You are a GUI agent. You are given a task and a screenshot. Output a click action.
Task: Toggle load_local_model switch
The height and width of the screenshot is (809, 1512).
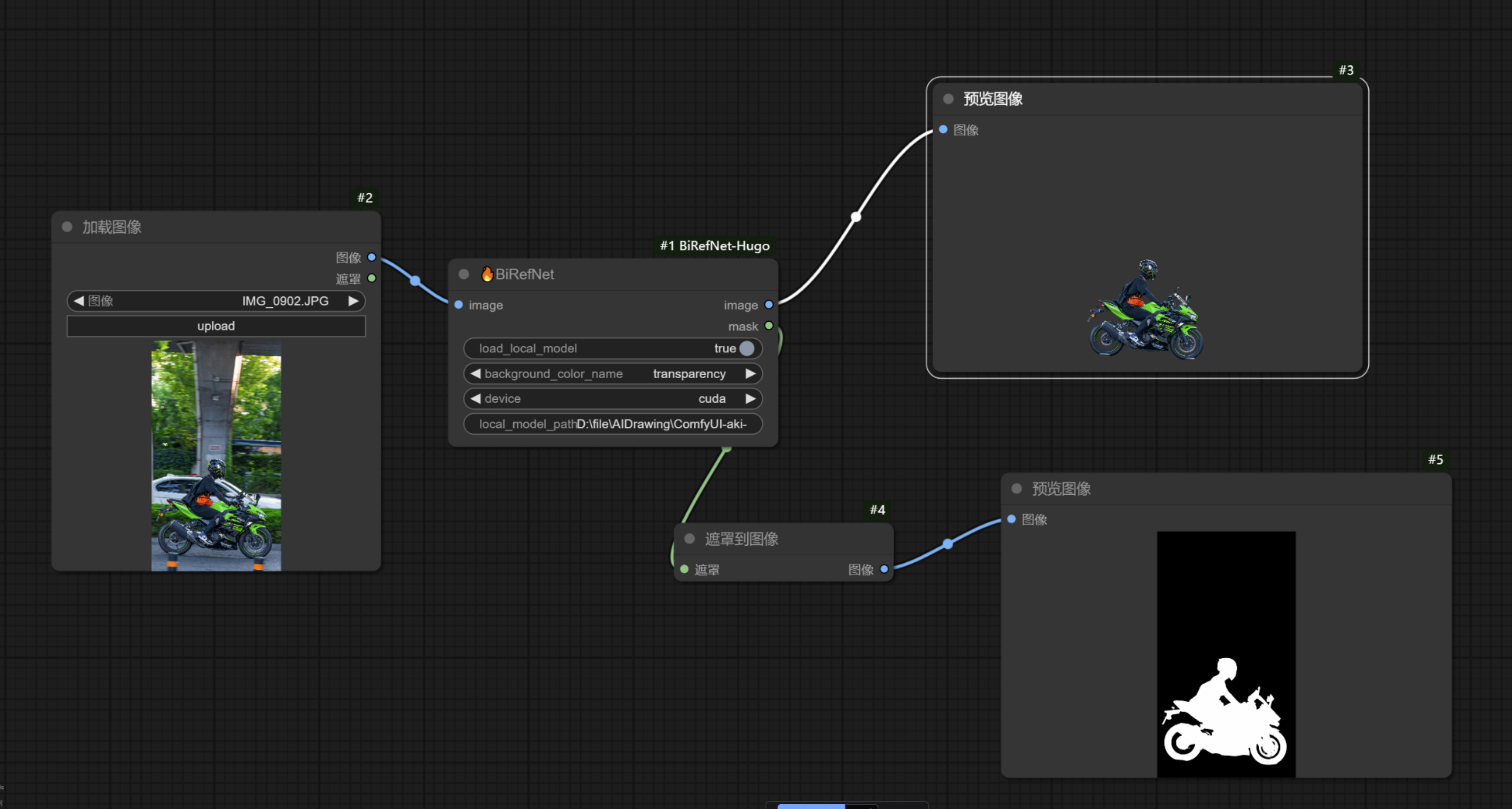click(746, 348)
